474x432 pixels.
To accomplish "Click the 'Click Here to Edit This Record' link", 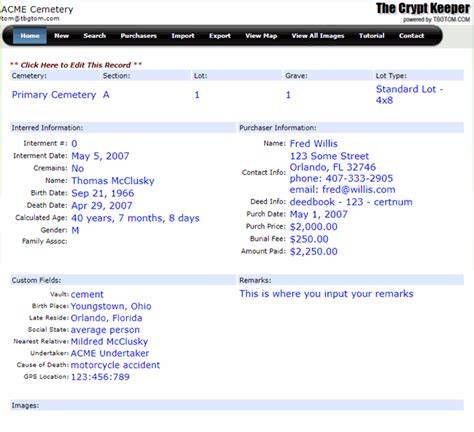I will click(x=76, y=65).
